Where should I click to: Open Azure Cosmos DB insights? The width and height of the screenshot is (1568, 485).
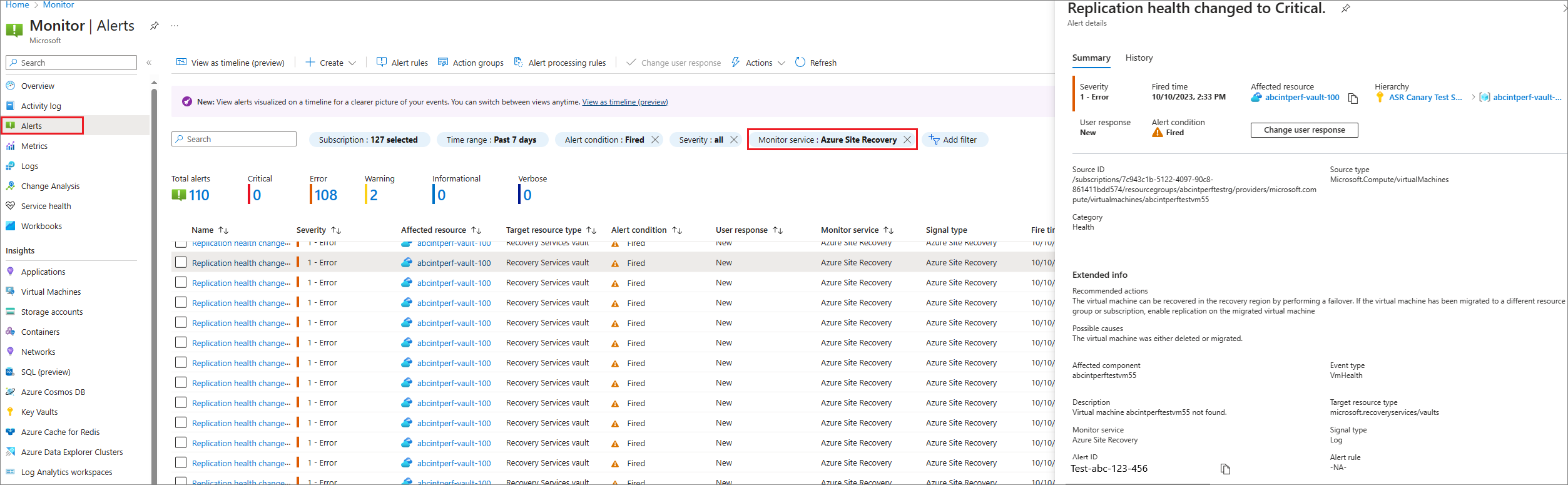click(x=53, y=392)
